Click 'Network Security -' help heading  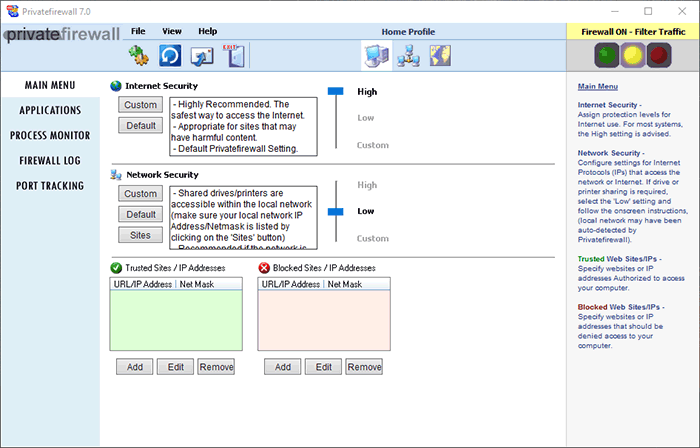611,153
